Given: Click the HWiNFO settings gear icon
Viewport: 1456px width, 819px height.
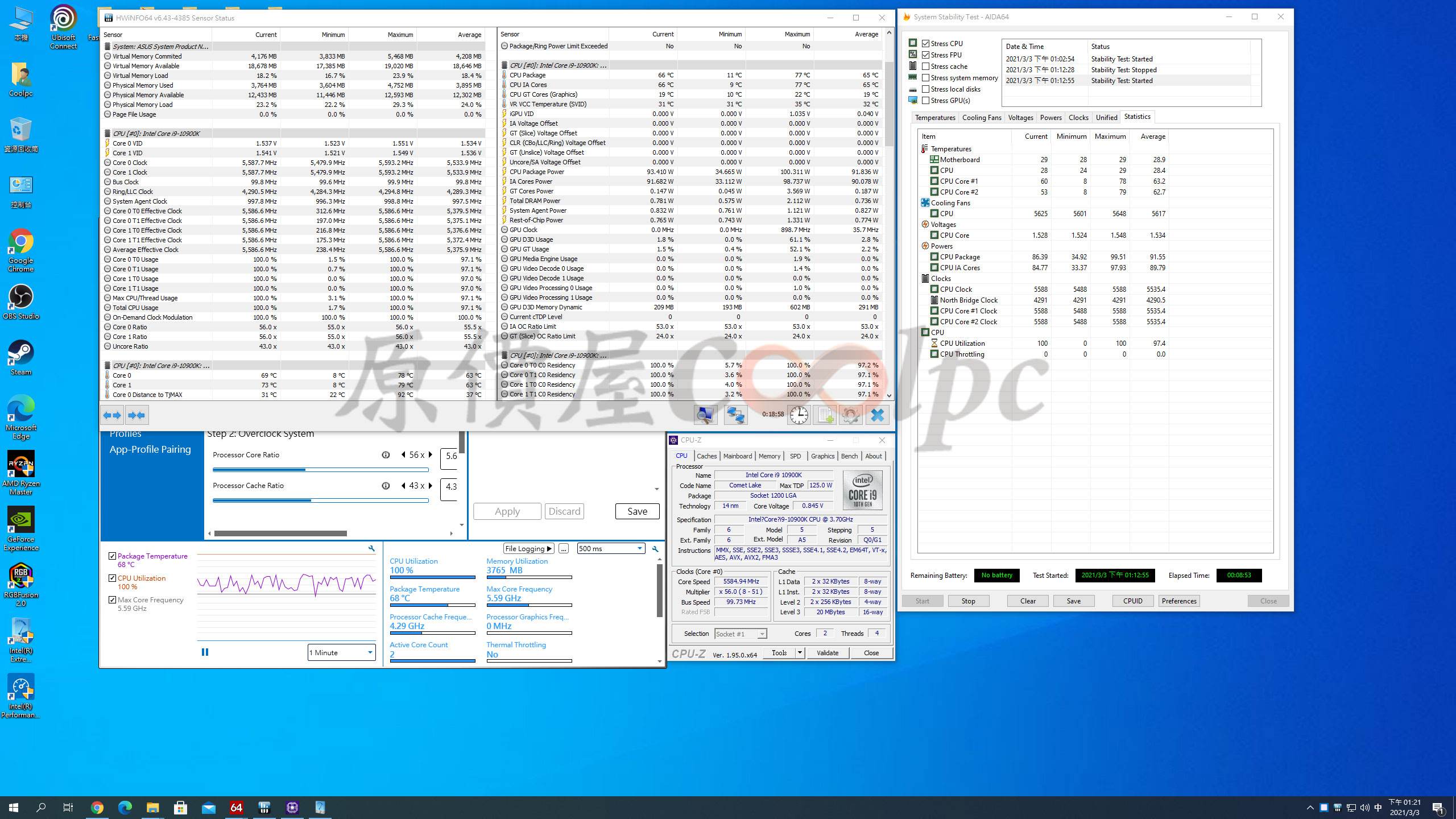Looking at the screenshot, I should pyautogui.click(x=850, y=415).
